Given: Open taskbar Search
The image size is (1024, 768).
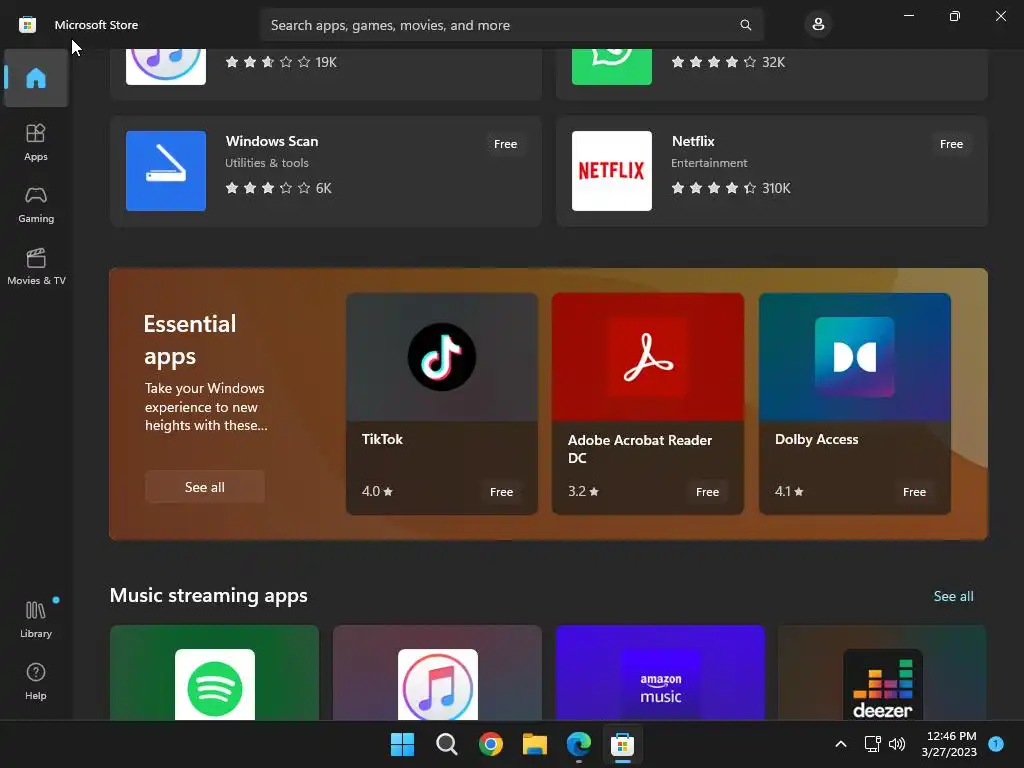Looking at the screenshot, I should point(447,744).
